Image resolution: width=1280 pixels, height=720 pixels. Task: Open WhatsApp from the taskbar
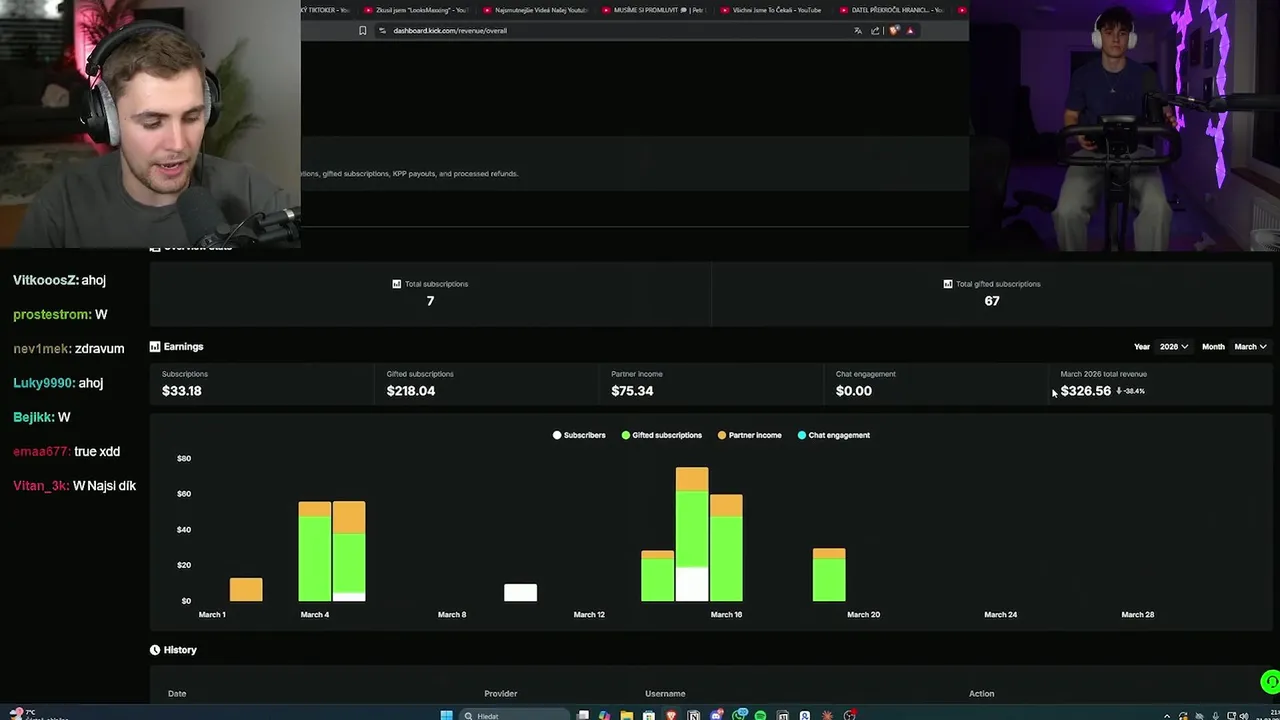click(739, 715)
